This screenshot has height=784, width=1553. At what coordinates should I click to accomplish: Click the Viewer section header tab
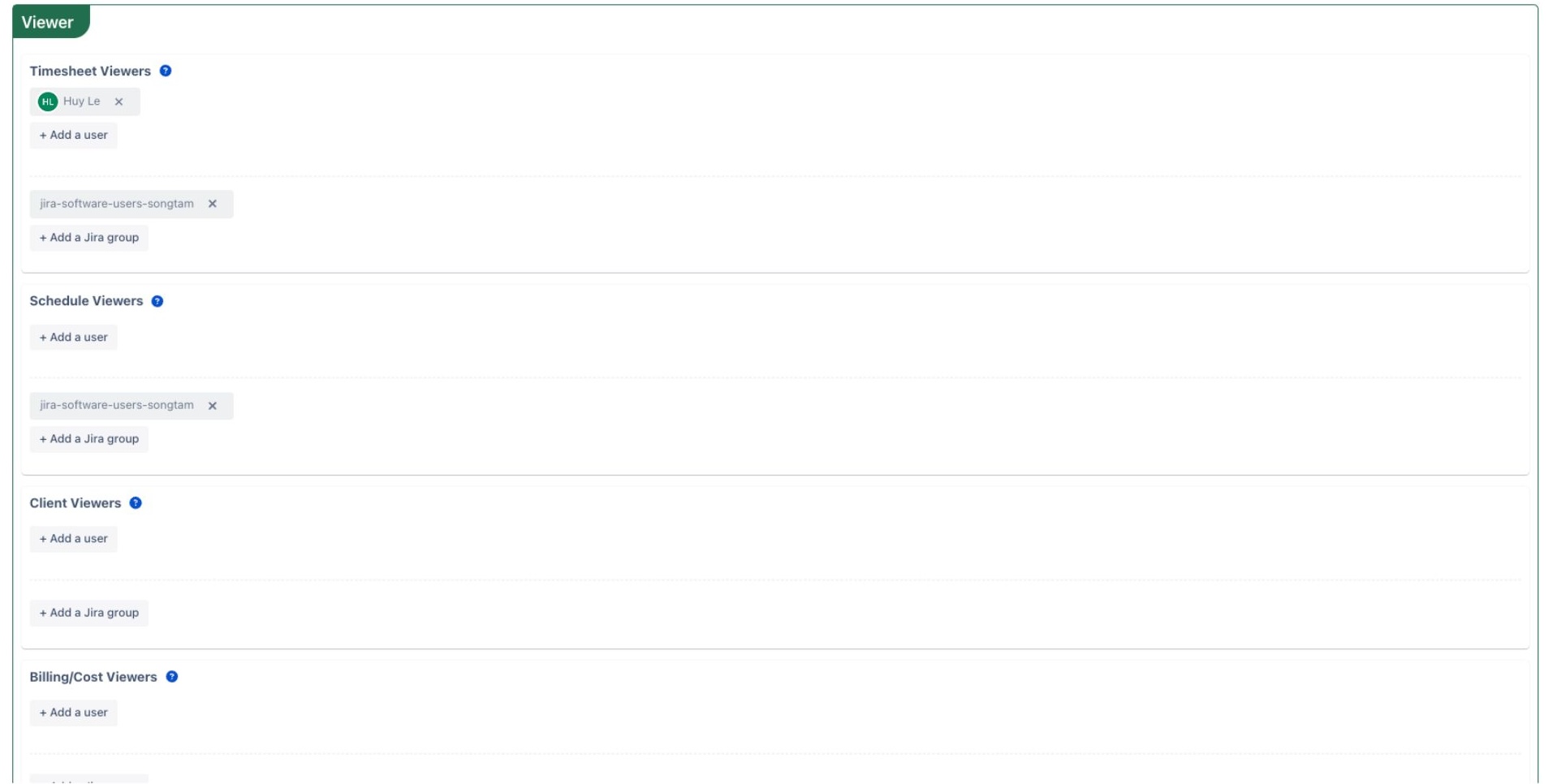coord(48,22)
